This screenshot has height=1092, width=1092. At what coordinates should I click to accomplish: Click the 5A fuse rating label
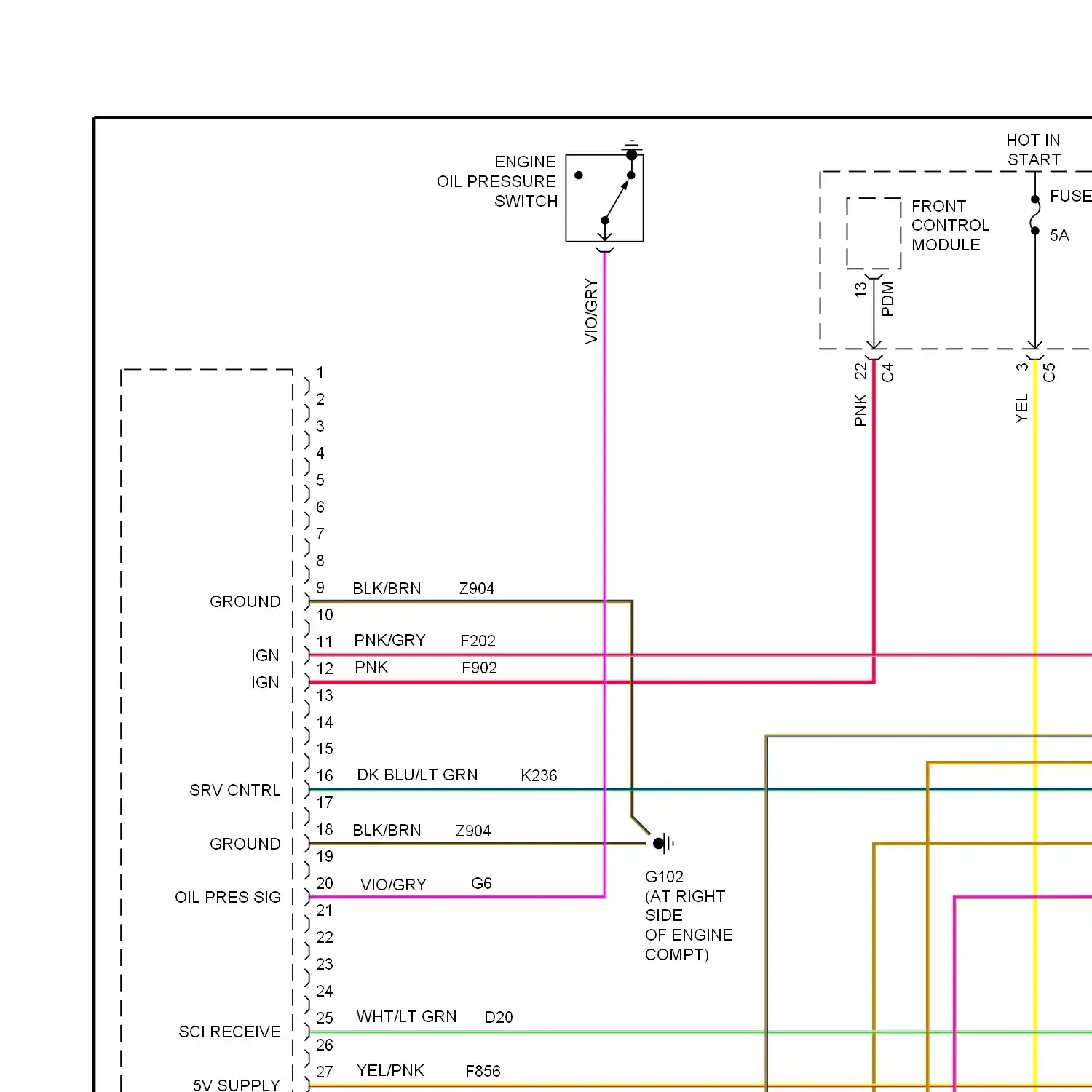point(1059,236)
